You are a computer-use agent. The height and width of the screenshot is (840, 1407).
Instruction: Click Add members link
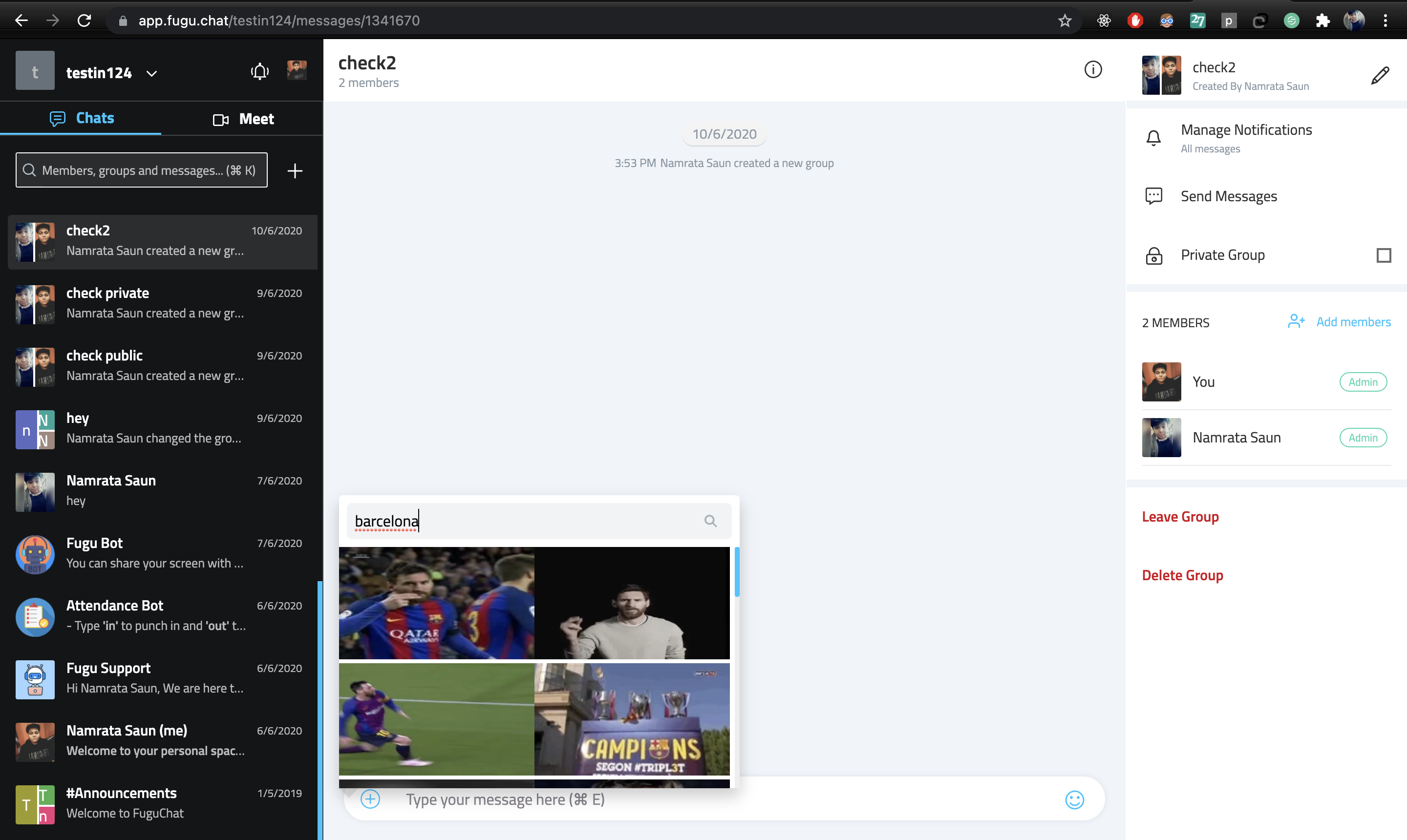pos(1353,321)
